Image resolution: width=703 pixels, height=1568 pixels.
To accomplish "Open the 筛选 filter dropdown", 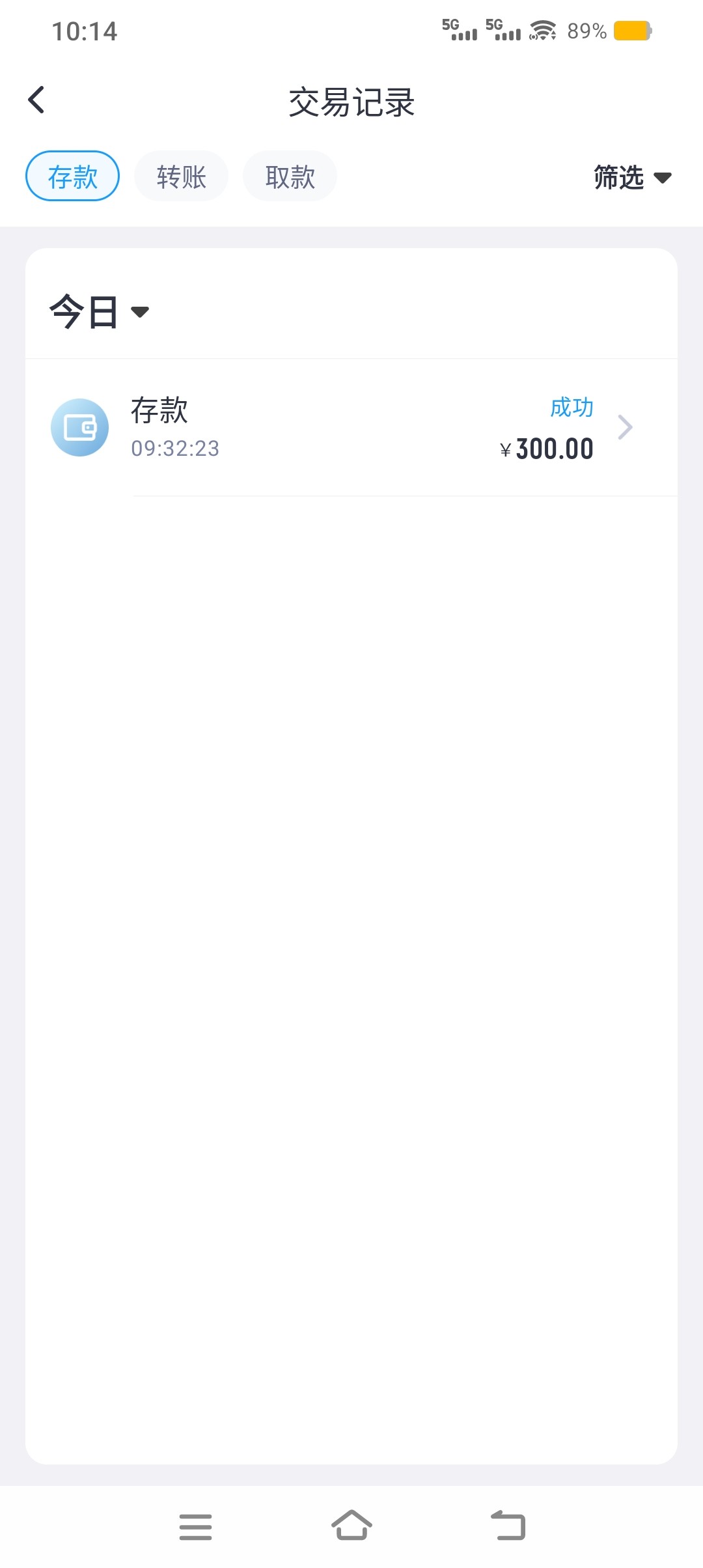I will (x=619, y=177).
